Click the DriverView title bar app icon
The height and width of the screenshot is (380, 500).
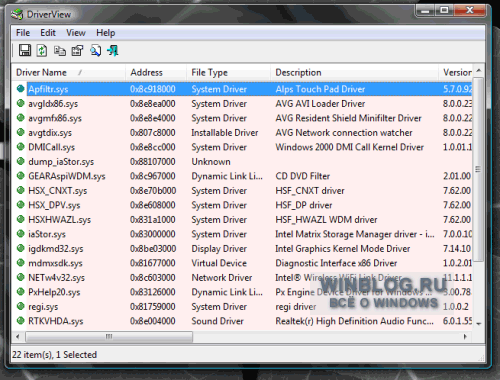coord(17,14)
